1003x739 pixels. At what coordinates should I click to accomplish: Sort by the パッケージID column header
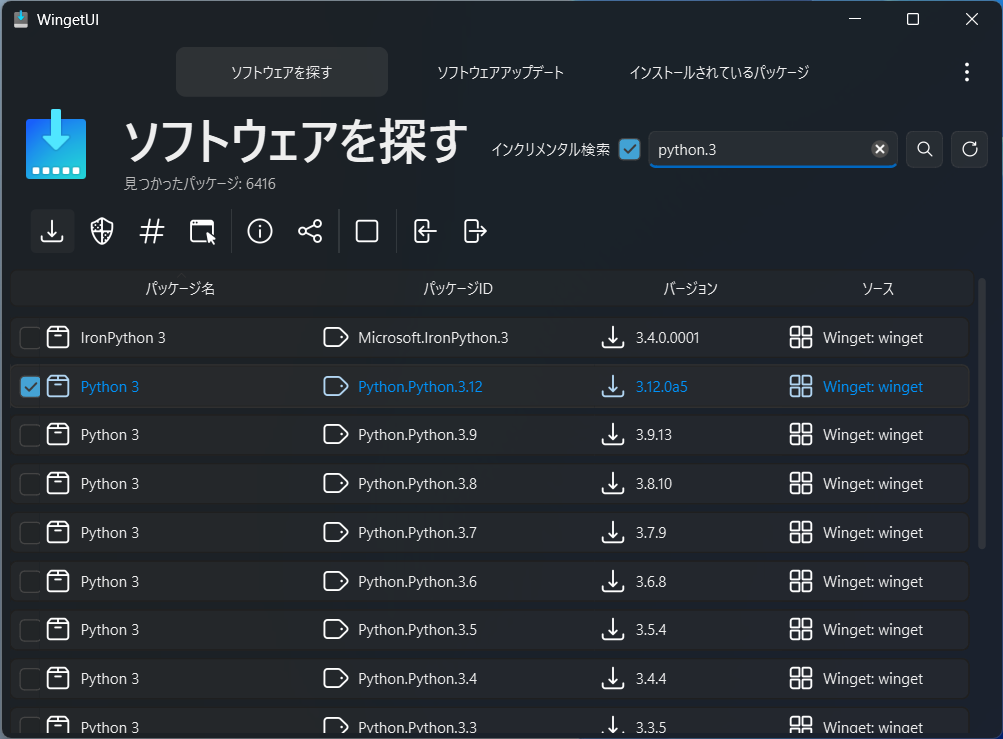coord(458,288)
